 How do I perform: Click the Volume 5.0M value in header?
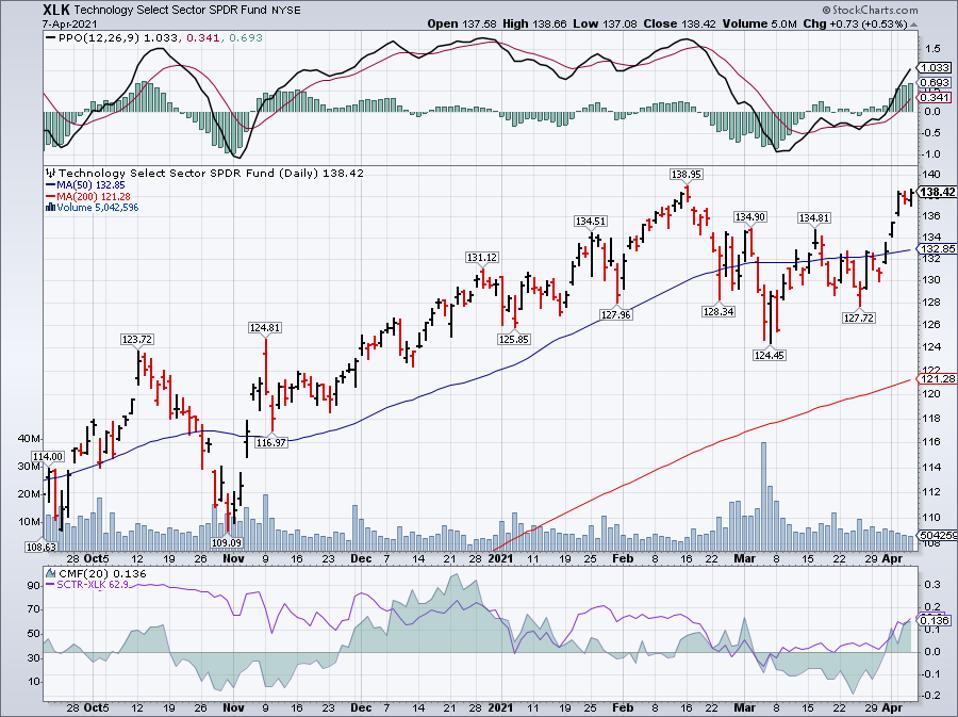tap(759, 24)
